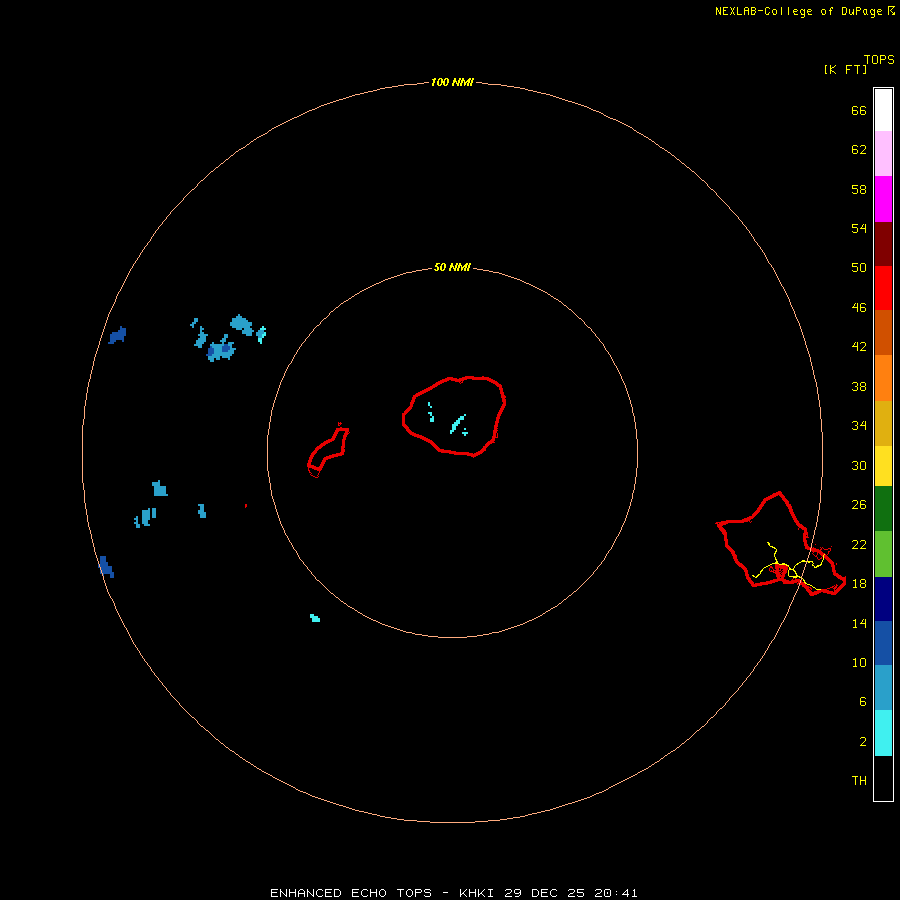900x900 pixels.
Task: Click the large red-outlined island at east edge
Action: point(781,544)
